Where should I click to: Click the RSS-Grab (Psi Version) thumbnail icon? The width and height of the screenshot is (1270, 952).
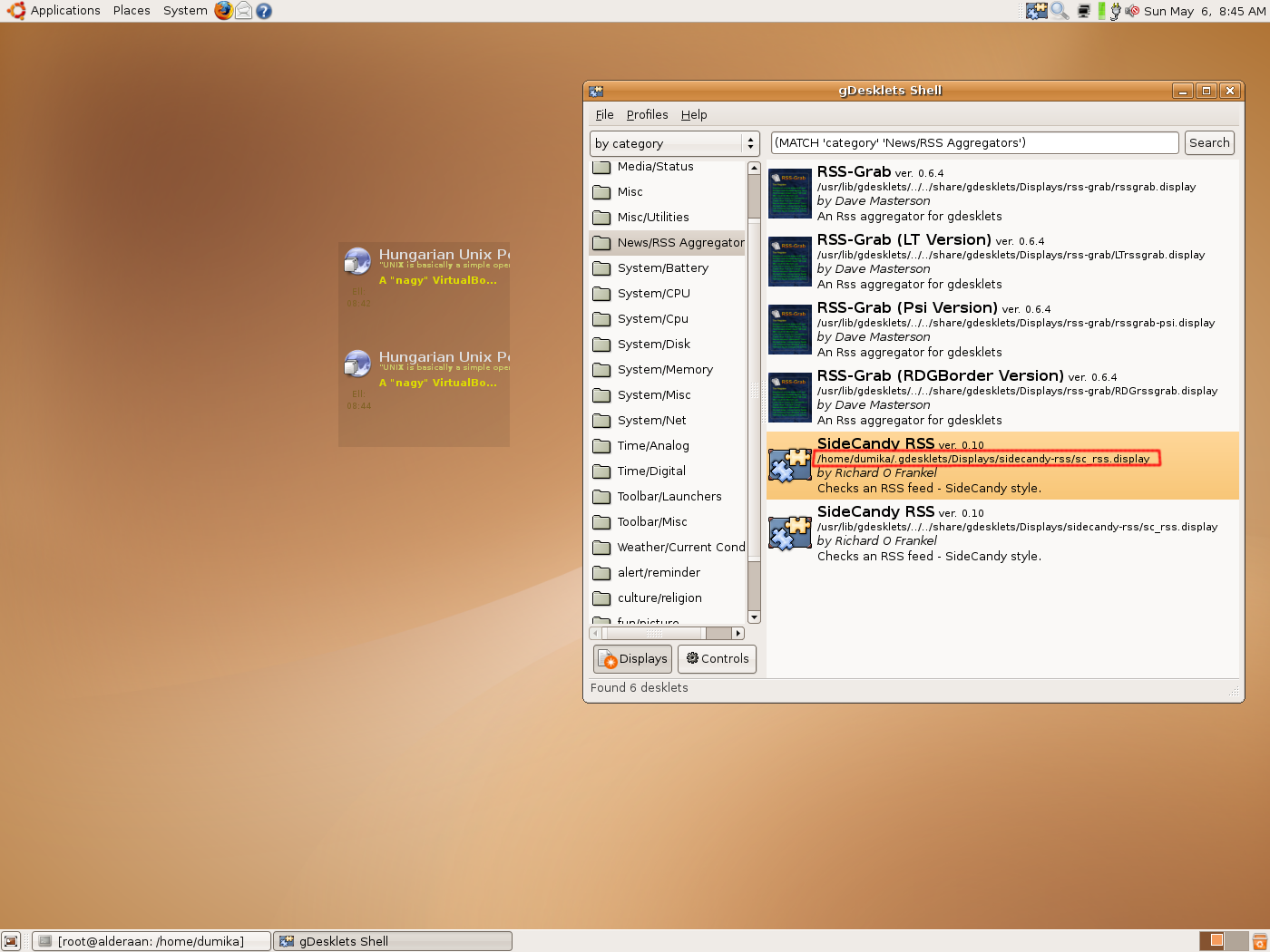(x=790, y=329)
